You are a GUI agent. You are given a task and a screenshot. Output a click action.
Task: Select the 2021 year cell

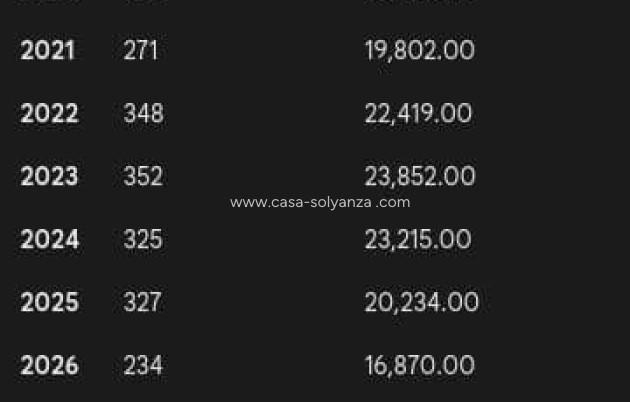(x=47, y=50)
